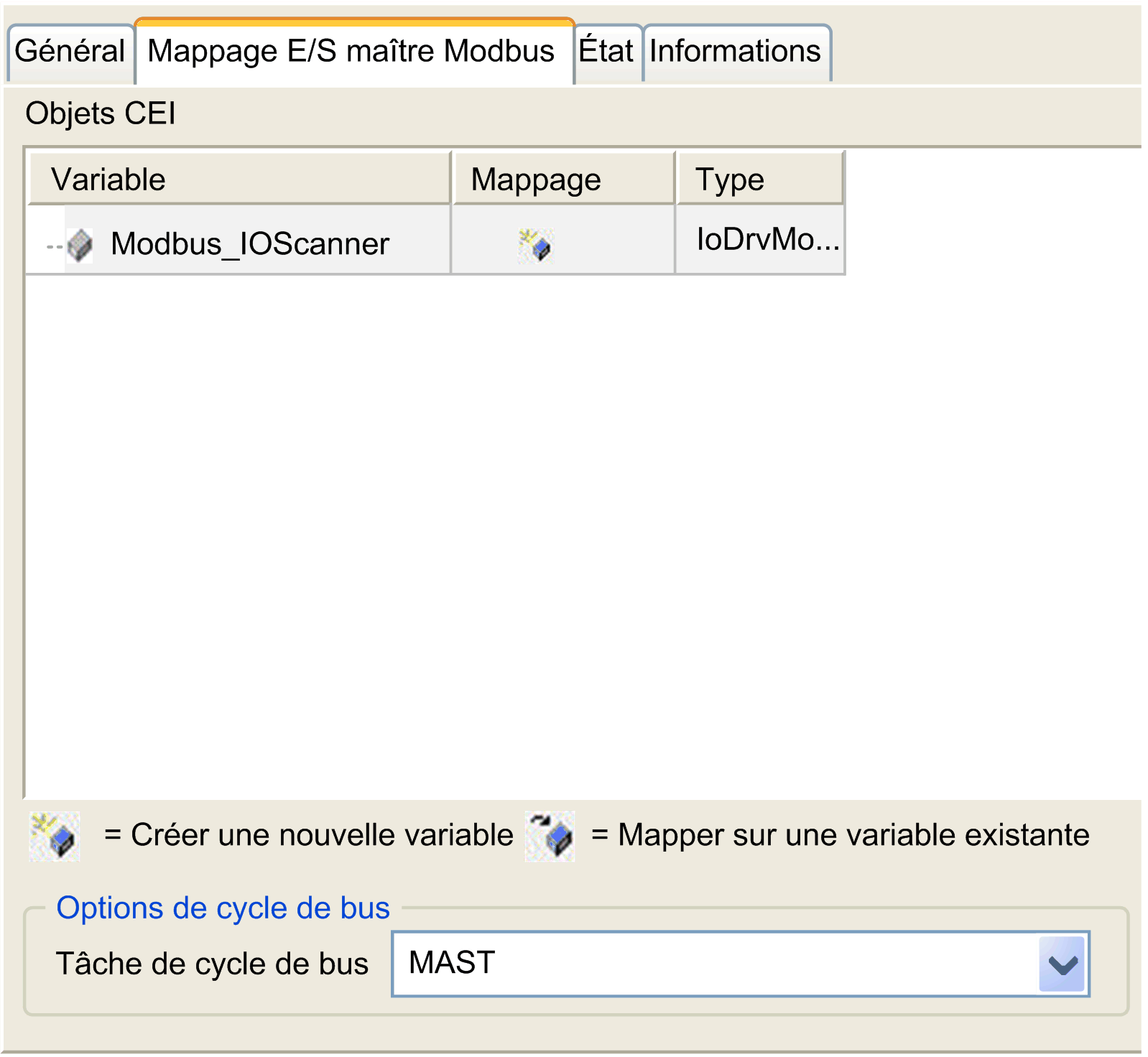This screenshot has height=1057, width=1148.
Task: Click the dropdown arrow of the MAST combo box
Action: click(1062, 964)
